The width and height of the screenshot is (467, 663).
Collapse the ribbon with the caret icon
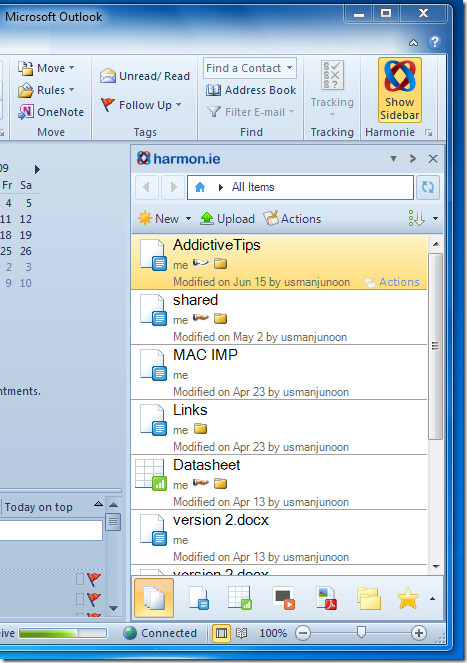[414, 42]
